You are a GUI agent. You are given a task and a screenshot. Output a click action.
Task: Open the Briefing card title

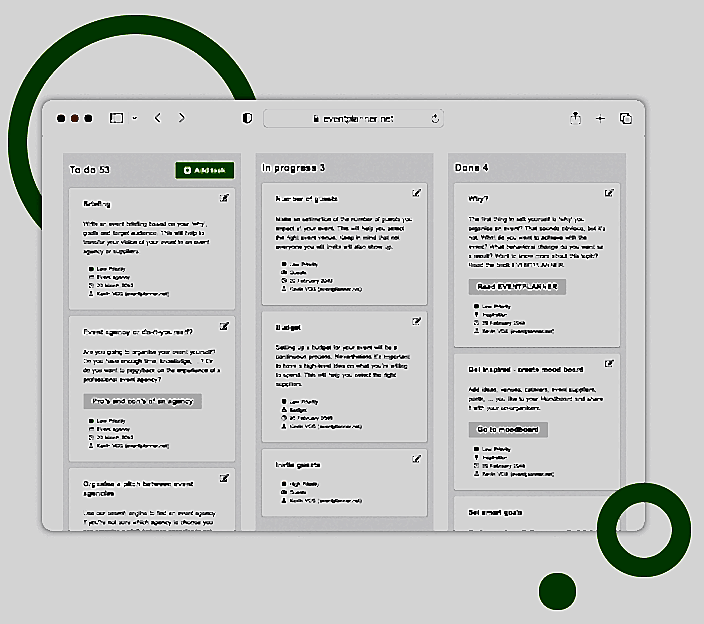[97, 204]
